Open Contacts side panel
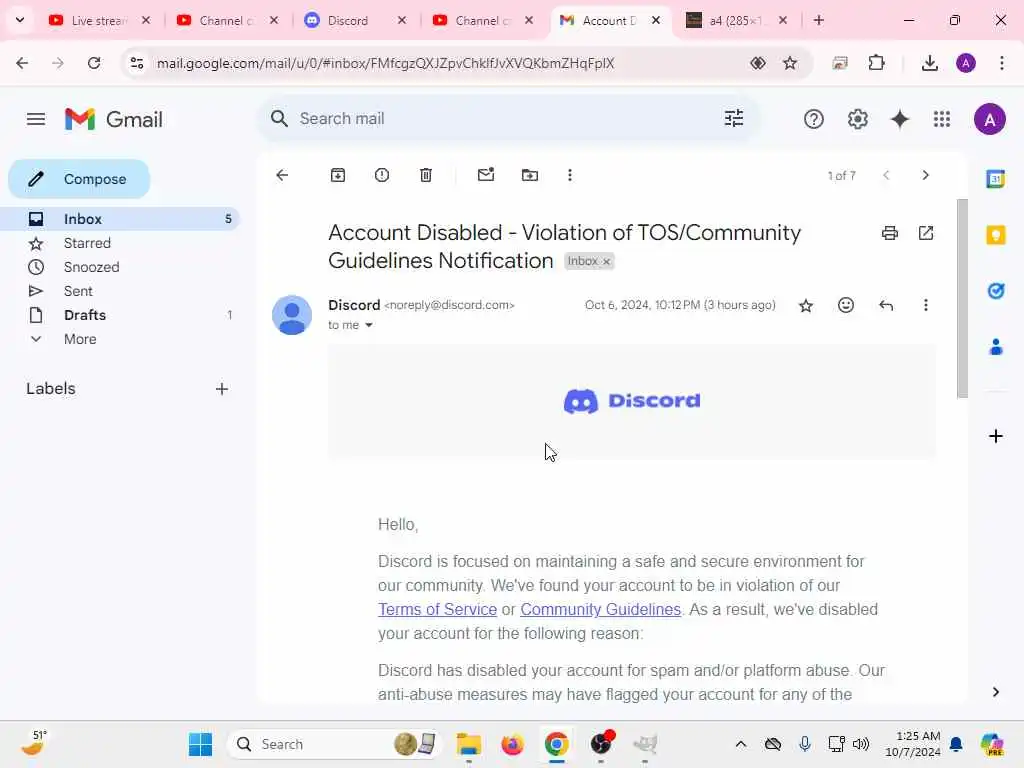Image resolution: width=1024 pixels, height=768 pixels. 995,347
